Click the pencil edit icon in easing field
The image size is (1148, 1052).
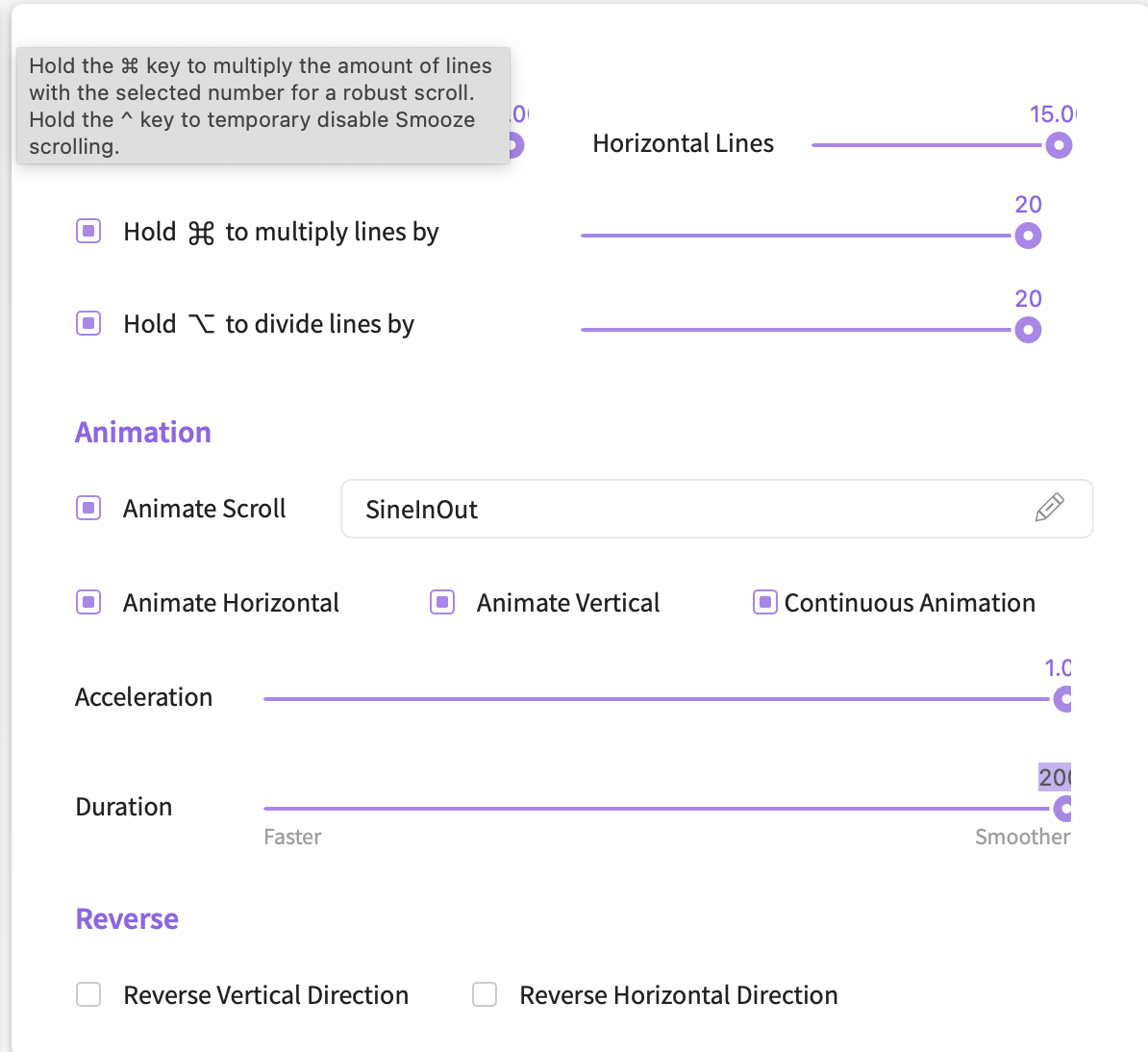(1049, 508)
